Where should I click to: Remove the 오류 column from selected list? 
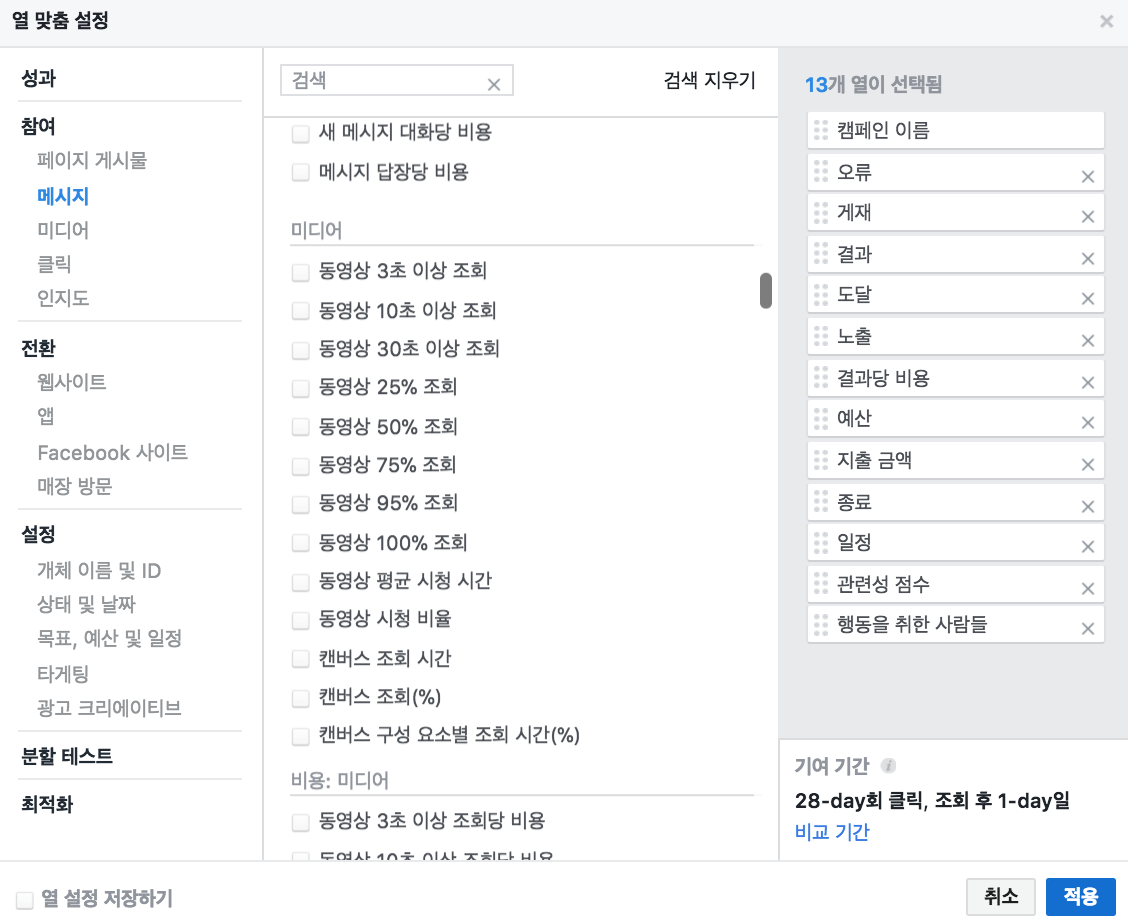click(1087, 173)
